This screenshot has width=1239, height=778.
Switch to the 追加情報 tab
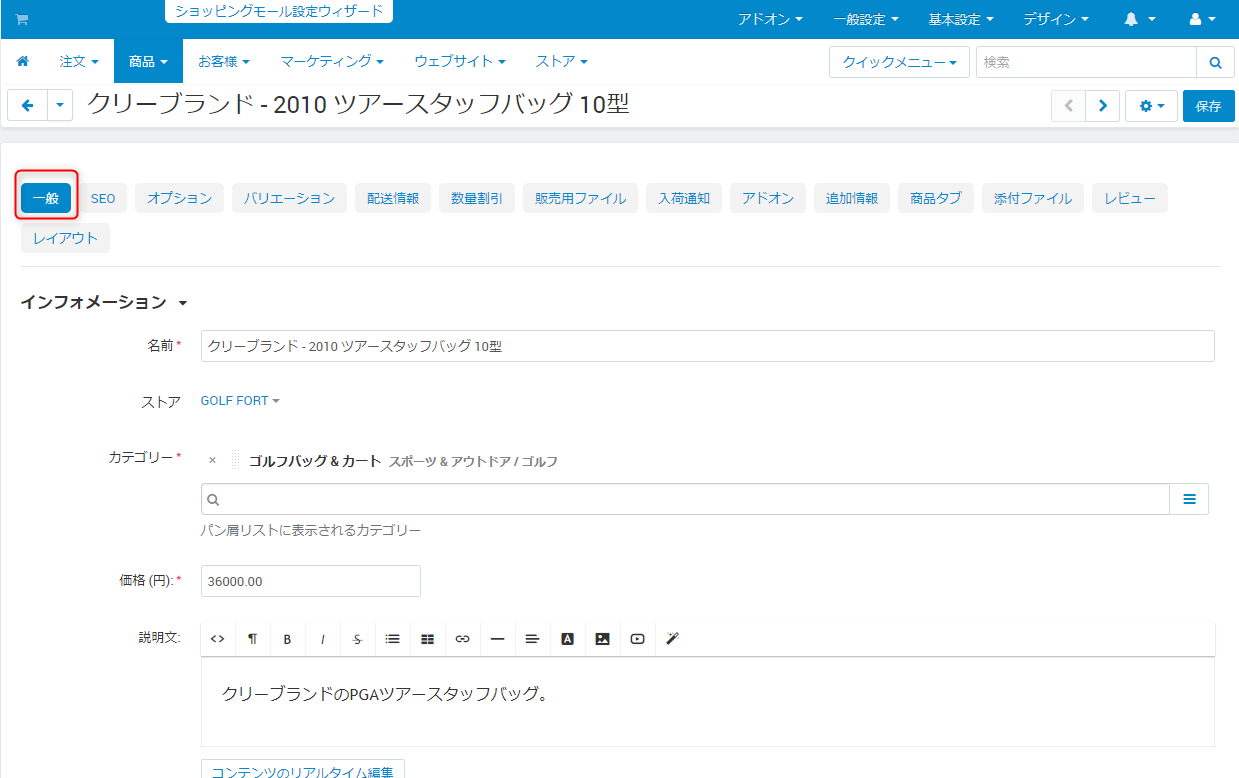pyautogui.click(x=852, y=198)
